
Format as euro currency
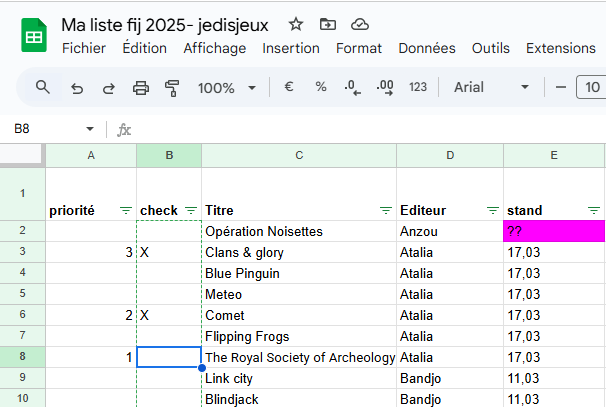[x=289, y=87]
